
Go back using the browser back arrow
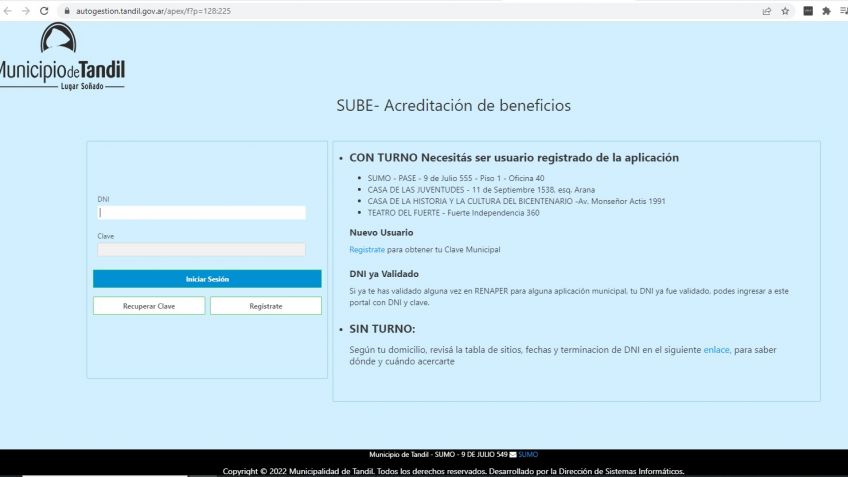coord(8,11)
